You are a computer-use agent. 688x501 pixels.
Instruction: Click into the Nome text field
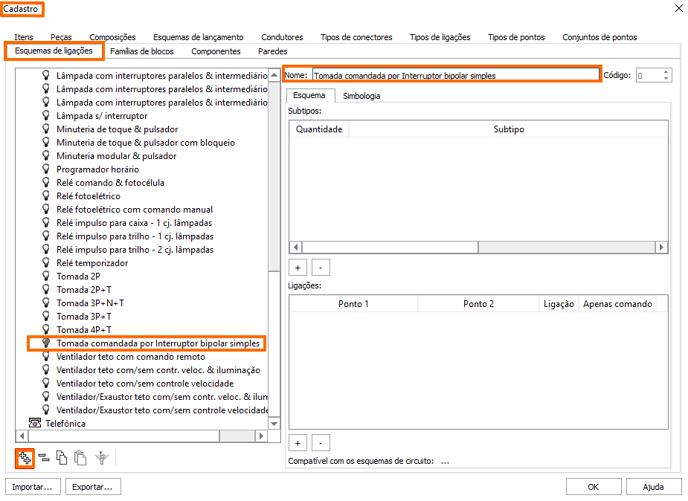point(454,75)
